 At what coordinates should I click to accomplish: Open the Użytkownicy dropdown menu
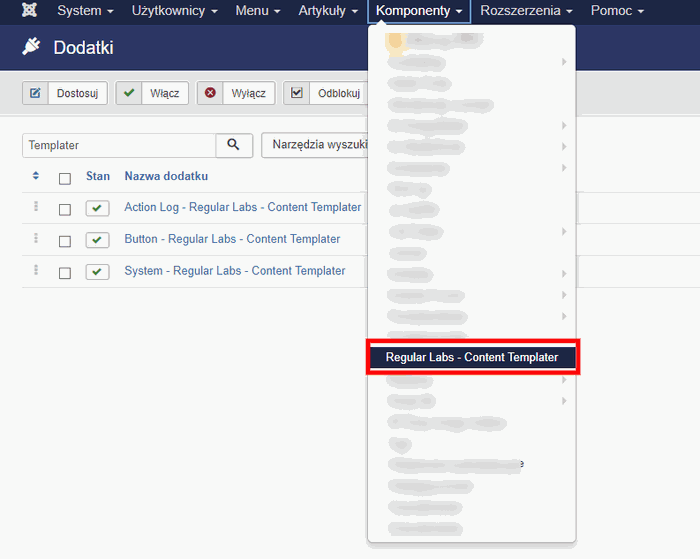[x=175, y=11]
